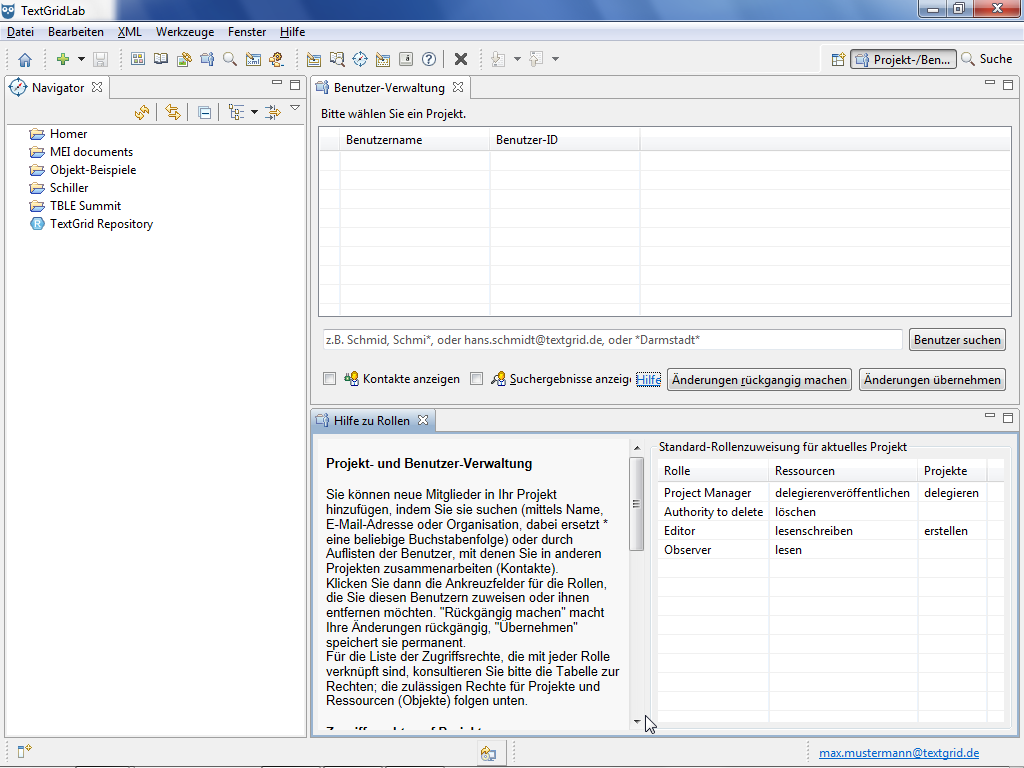Refresh the Navigator view
This screenshot has width=1024, height=768.
[142, 113]
